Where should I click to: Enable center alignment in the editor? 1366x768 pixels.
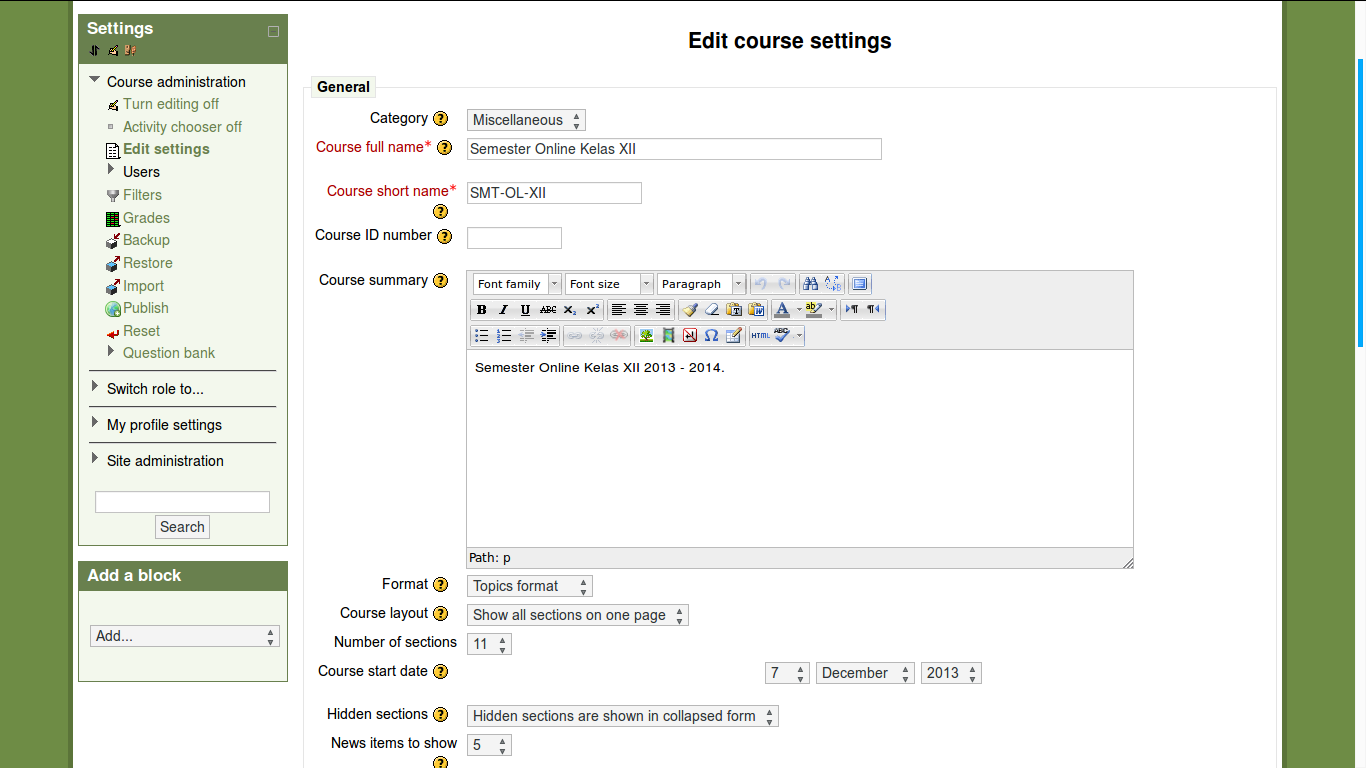tap(640, 309)
